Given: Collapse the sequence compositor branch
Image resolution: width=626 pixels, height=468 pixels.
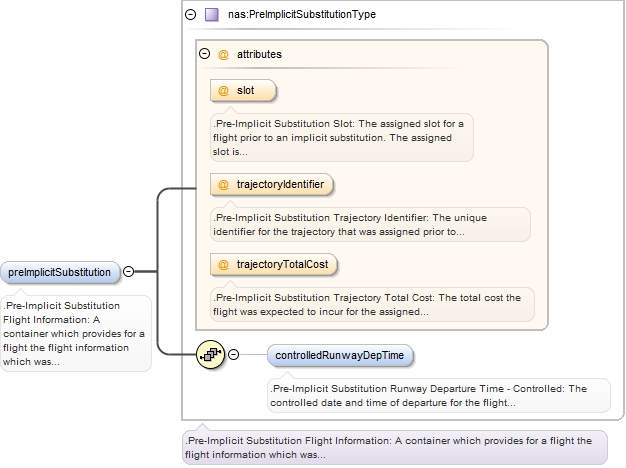Looking at the screenshot, I should [234, 354].
